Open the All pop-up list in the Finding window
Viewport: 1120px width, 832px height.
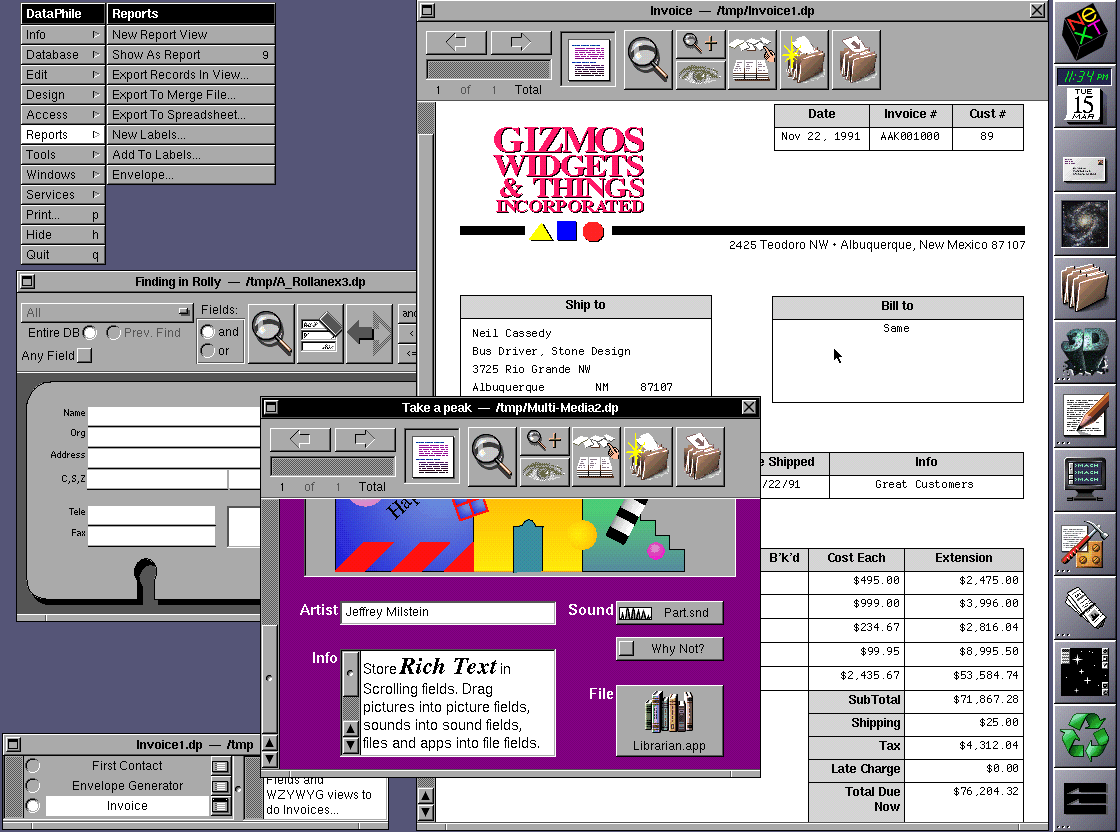pos(107,312)
